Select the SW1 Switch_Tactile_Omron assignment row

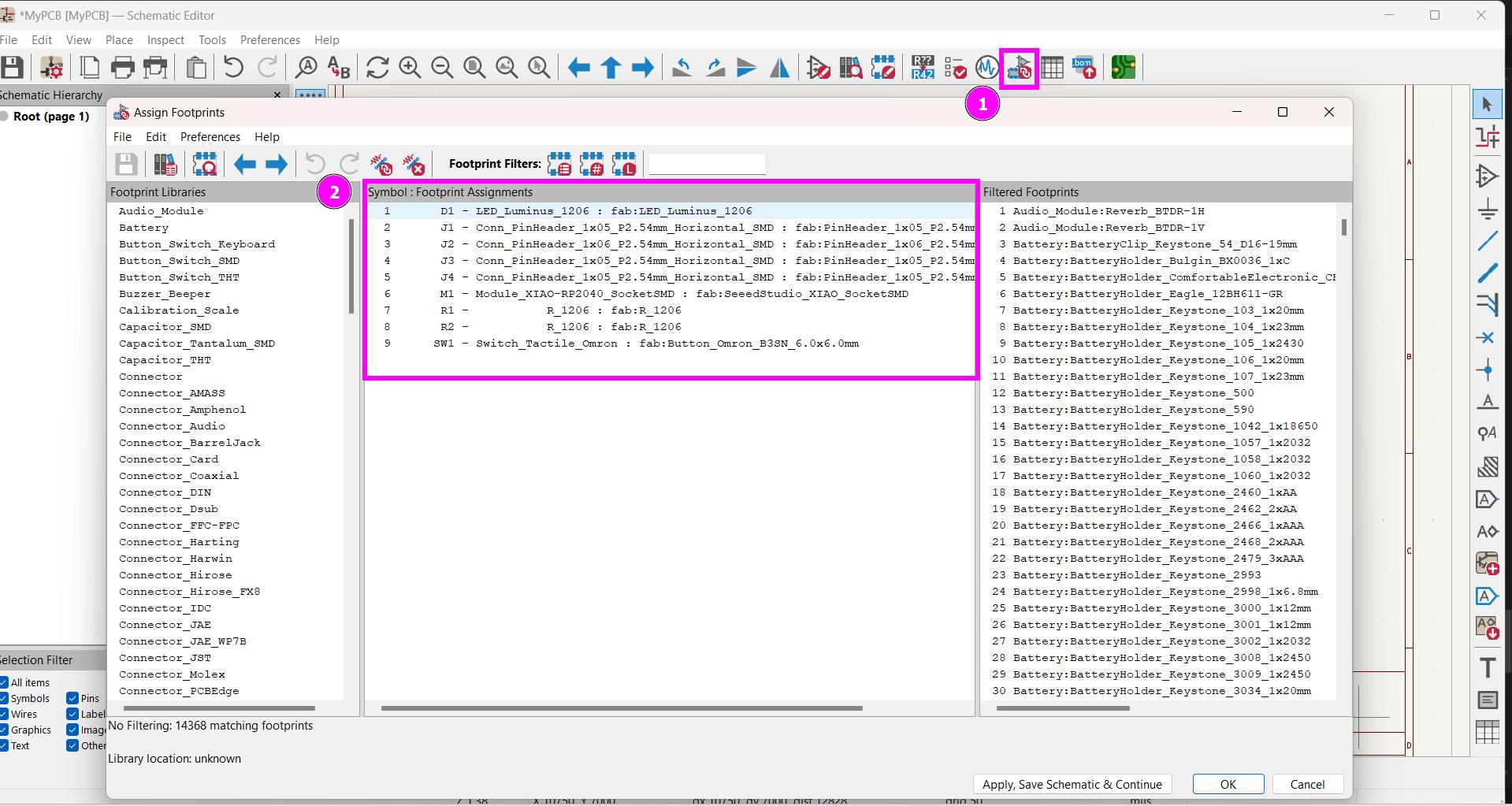click(670, 344)
